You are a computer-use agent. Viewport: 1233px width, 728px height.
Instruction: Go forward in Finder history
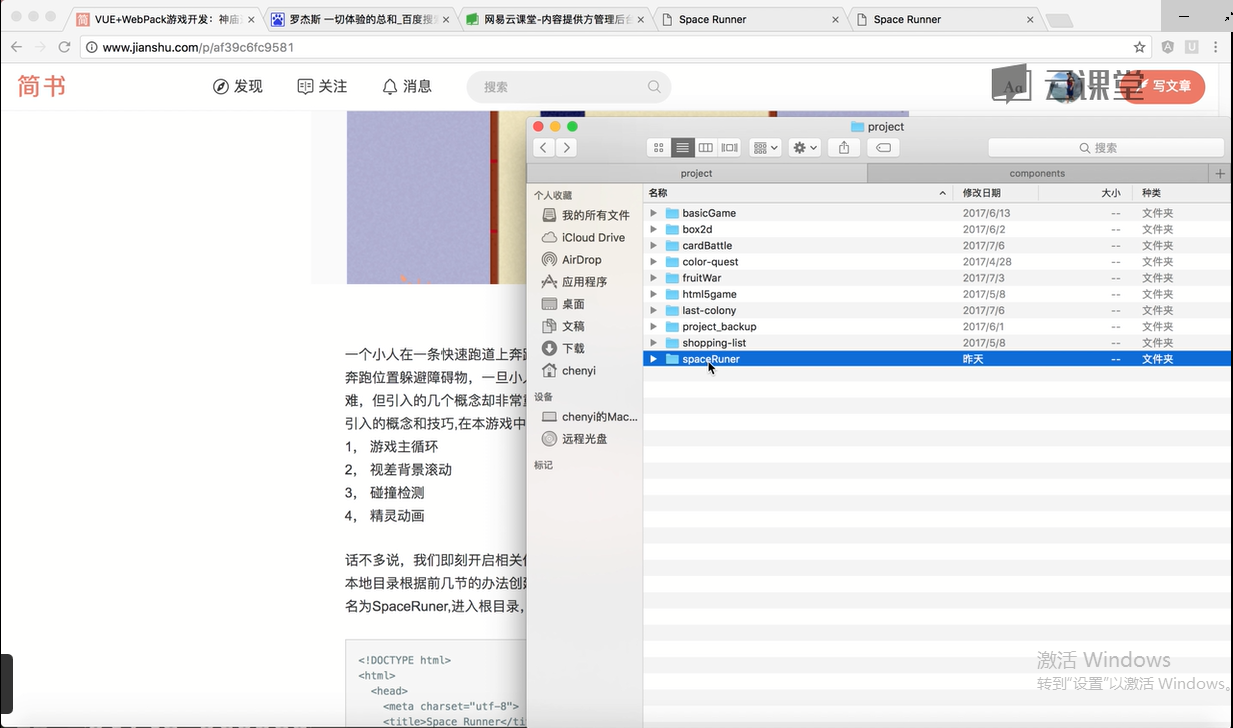point(566,148)
